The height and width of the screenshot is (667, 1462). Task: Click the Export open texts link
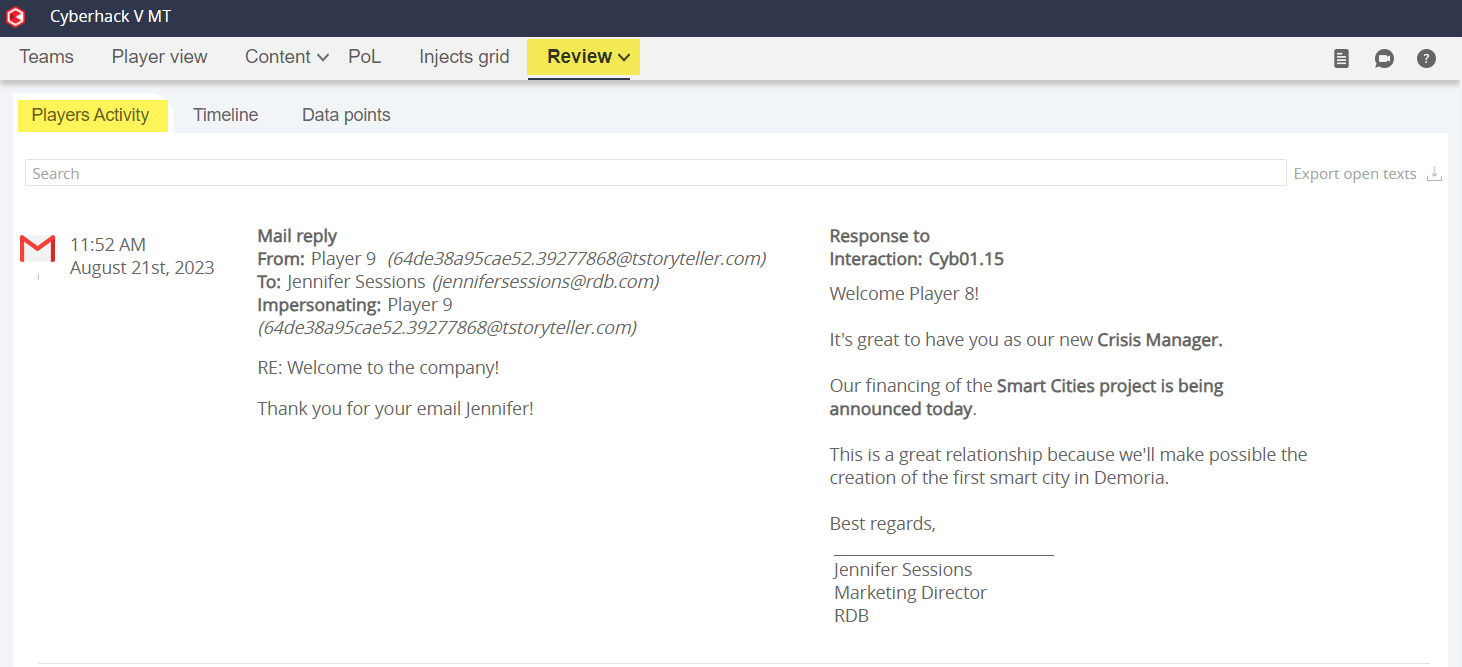pyautogui.click(x=1354, y=174)
